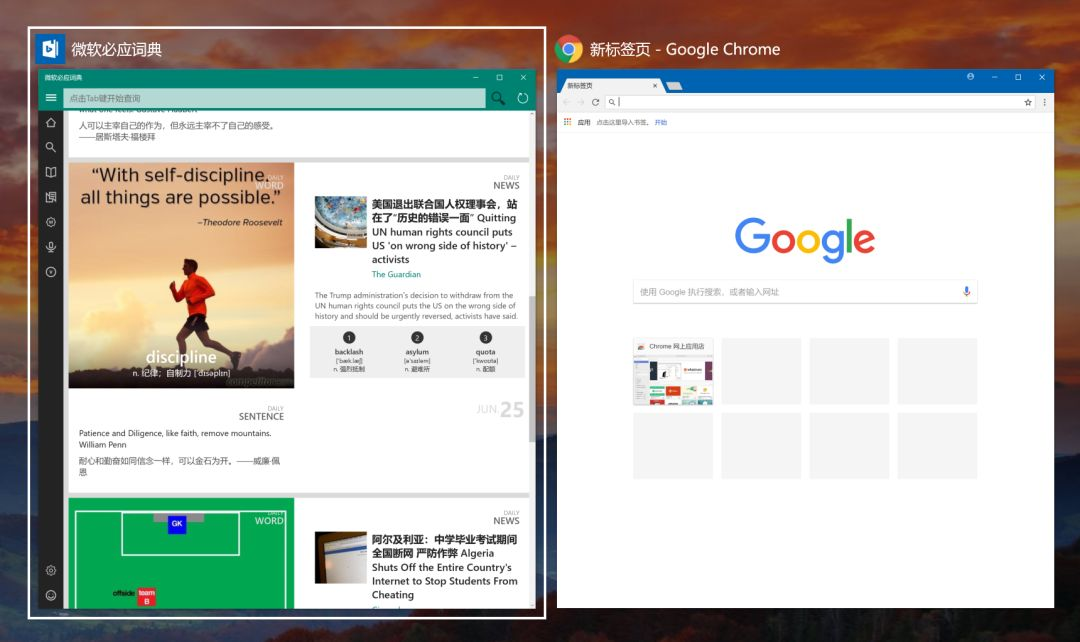Open the round badge icon in Bing Dictionary sidebar
This screenshot has height=642, width=1080.
tap(51, 222)
